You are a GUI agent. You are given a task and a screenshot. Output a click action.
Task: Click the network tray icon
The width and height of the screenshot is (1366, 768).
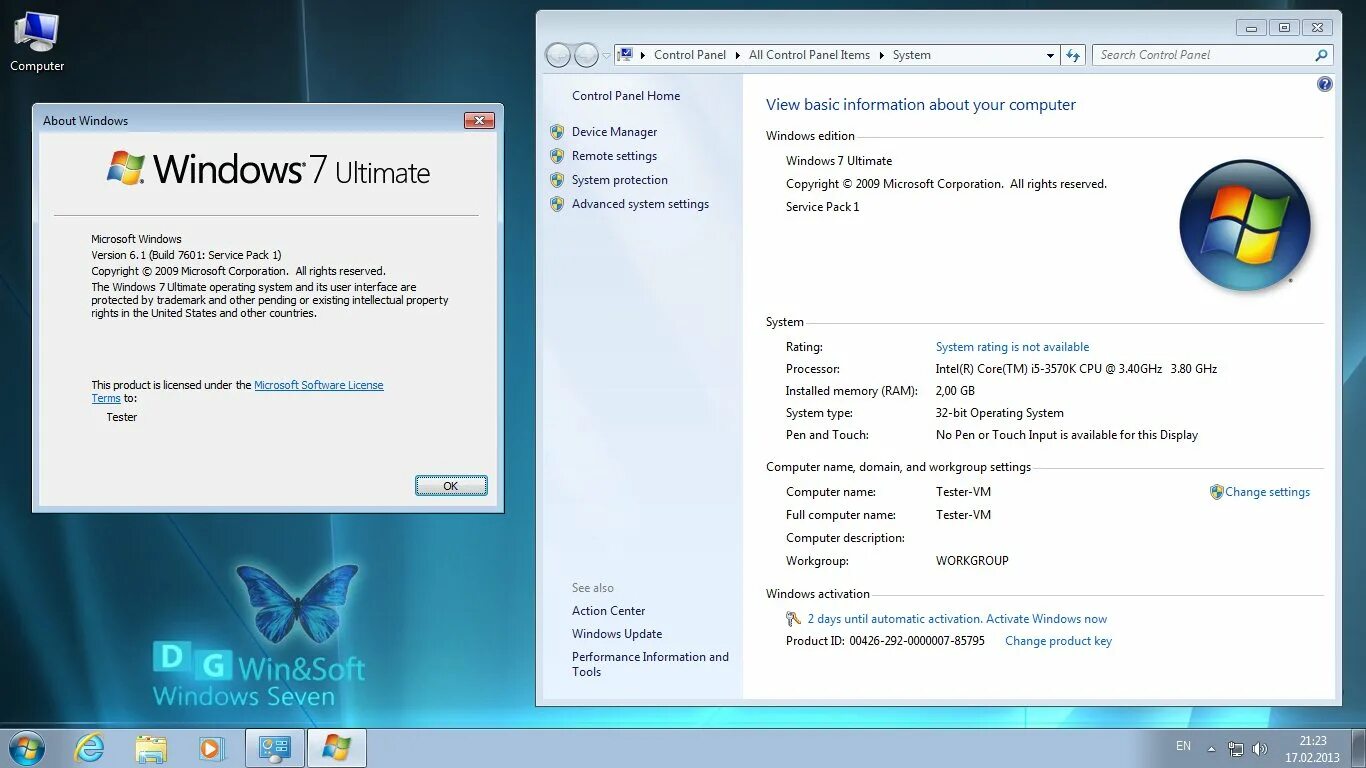coord(1236,748)
